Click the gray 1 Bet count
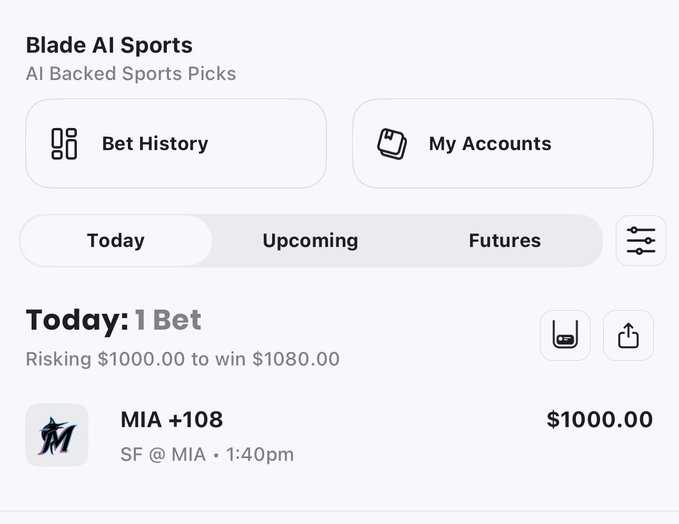 pyautogui.click(x=168, y=320)
